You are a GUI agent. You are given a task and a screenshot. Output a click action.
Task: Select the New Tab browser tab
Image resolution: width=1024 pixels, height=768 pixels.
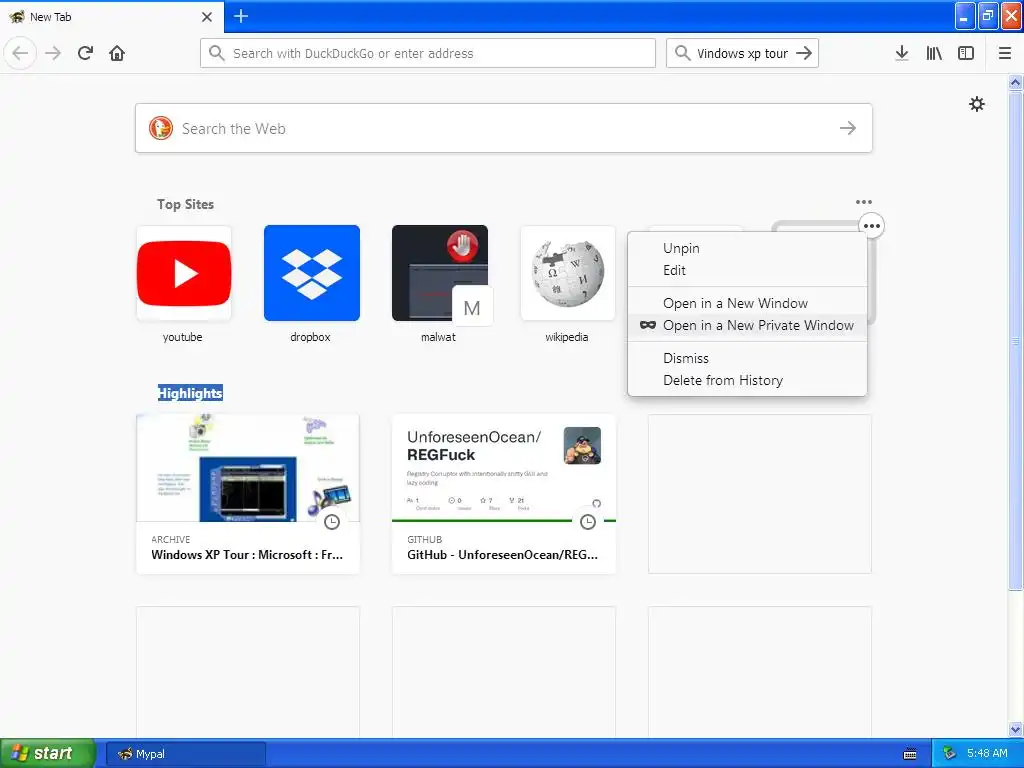click(112, 16)
